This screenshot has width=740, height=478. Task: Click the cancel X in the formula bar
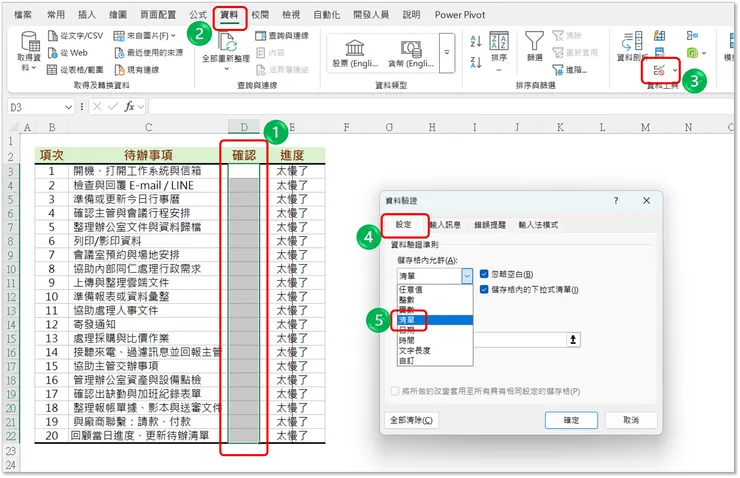pos(97,107)
